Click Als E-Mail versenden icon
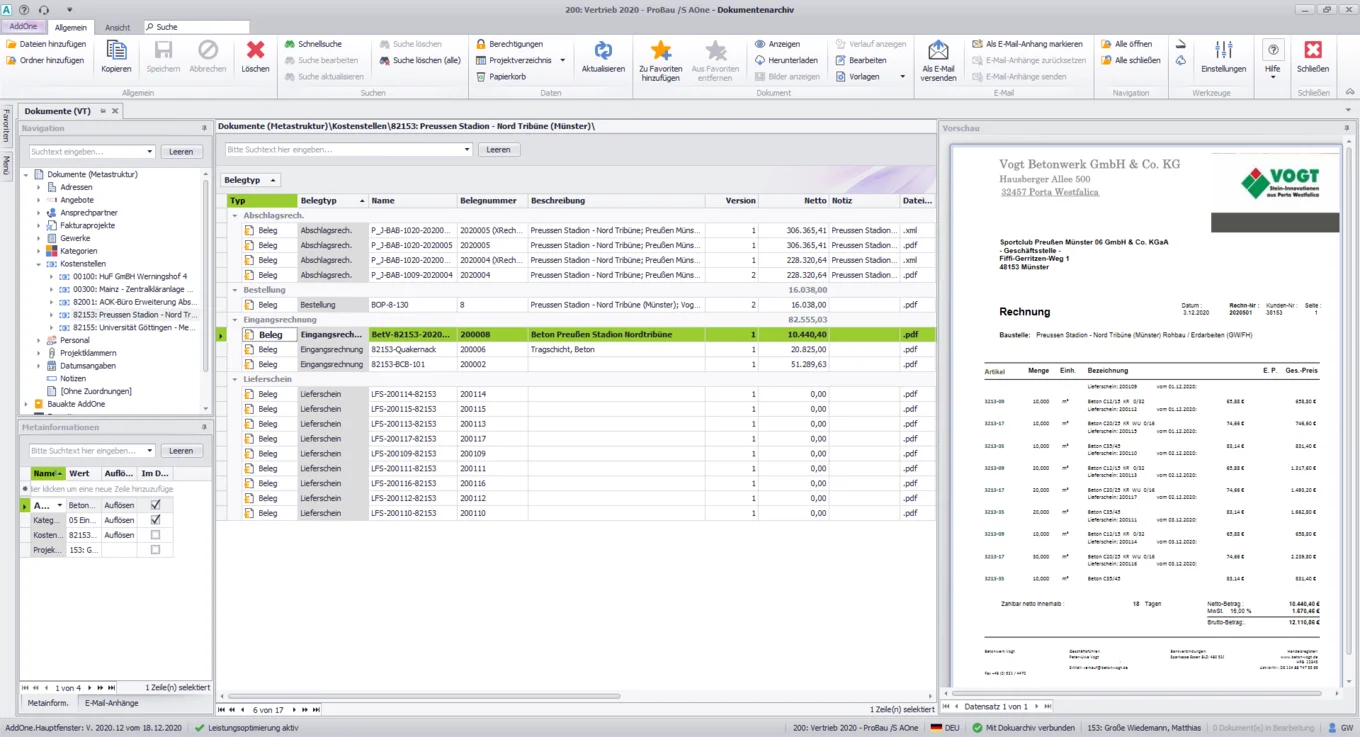This screenshot has width=1360, height=737. pos(938,52)
